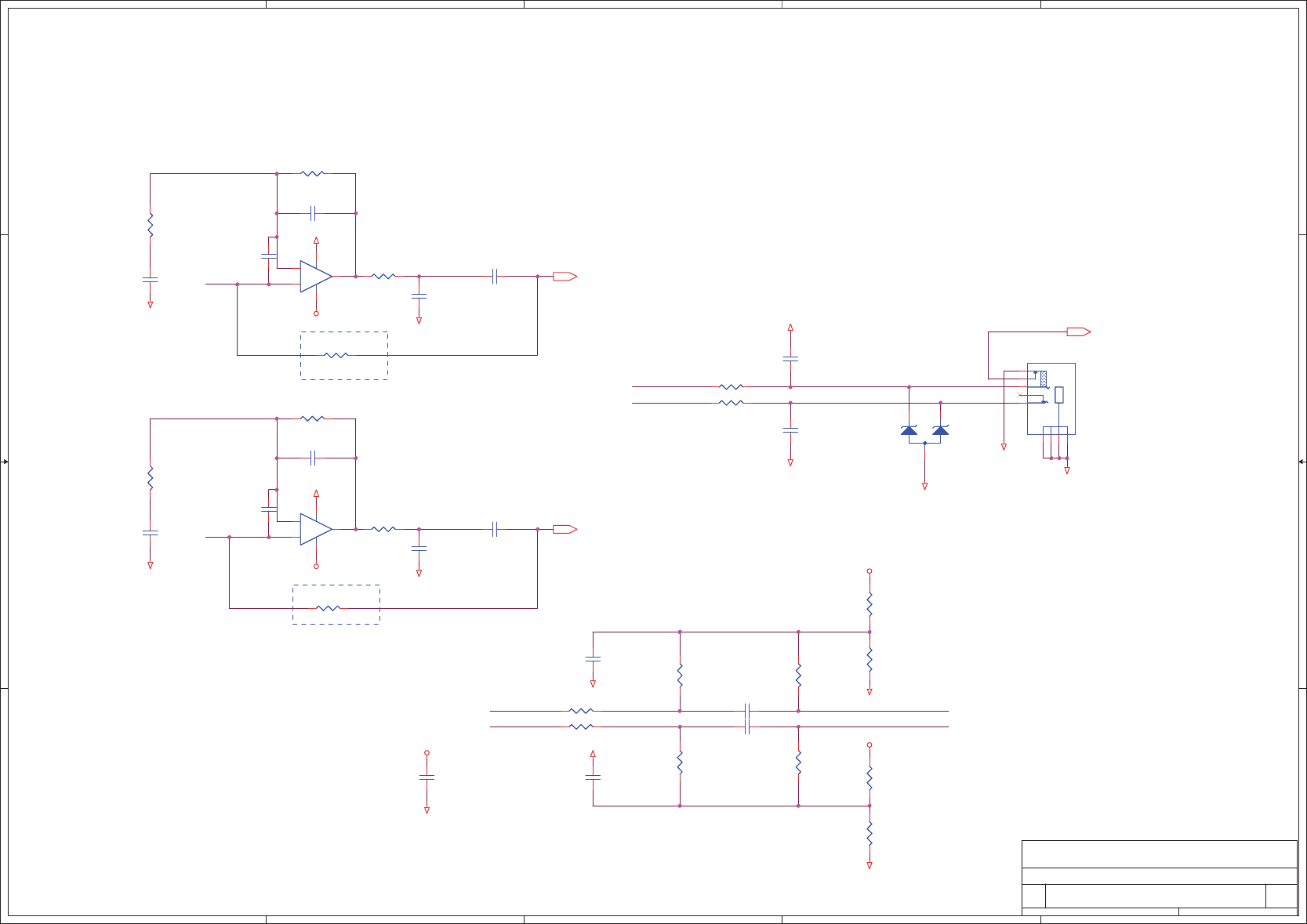Viewport: 1307px width, 924px height.
Task: Select the resistor inside the upper dashed box
Action: point(336,356)
